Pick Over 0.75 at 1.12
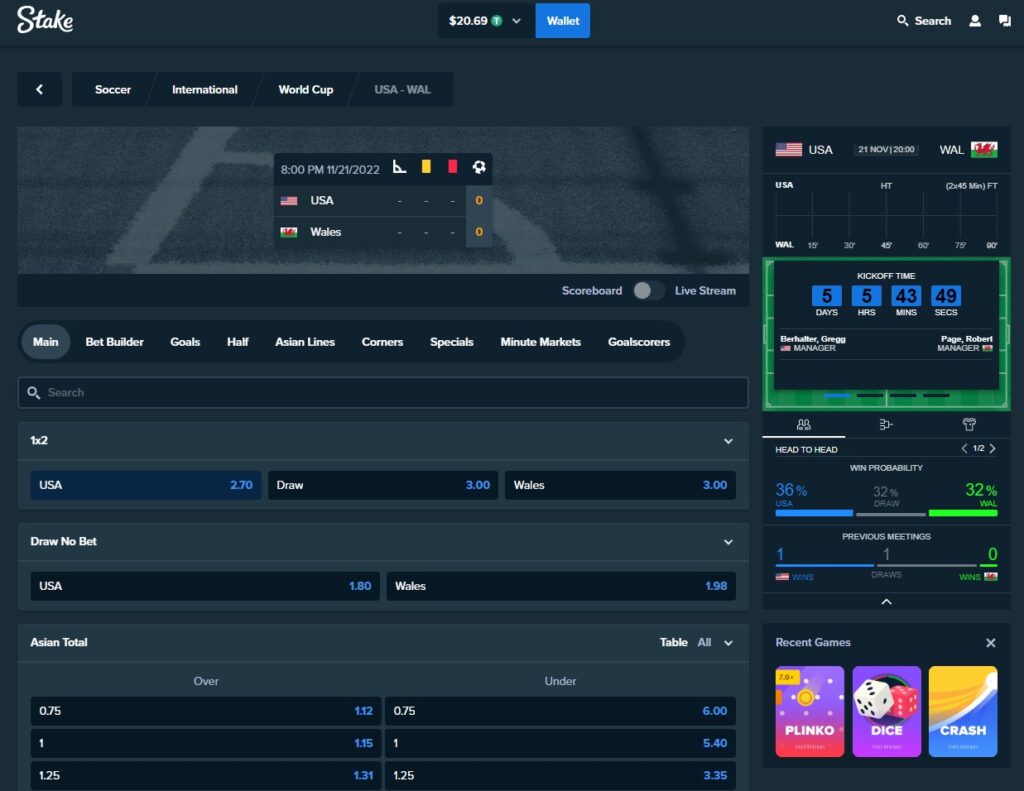 point(206,711)
